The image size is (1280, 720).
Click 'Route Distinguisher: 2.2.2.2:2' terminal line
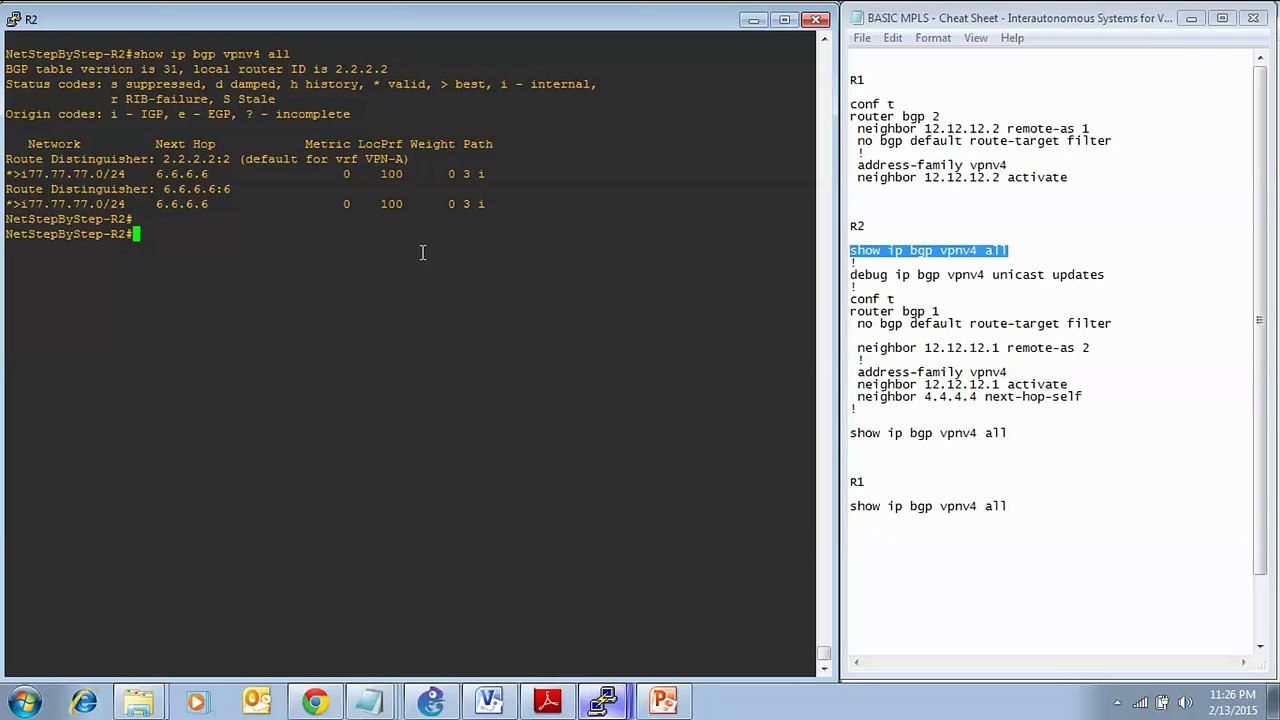point(207,159)
